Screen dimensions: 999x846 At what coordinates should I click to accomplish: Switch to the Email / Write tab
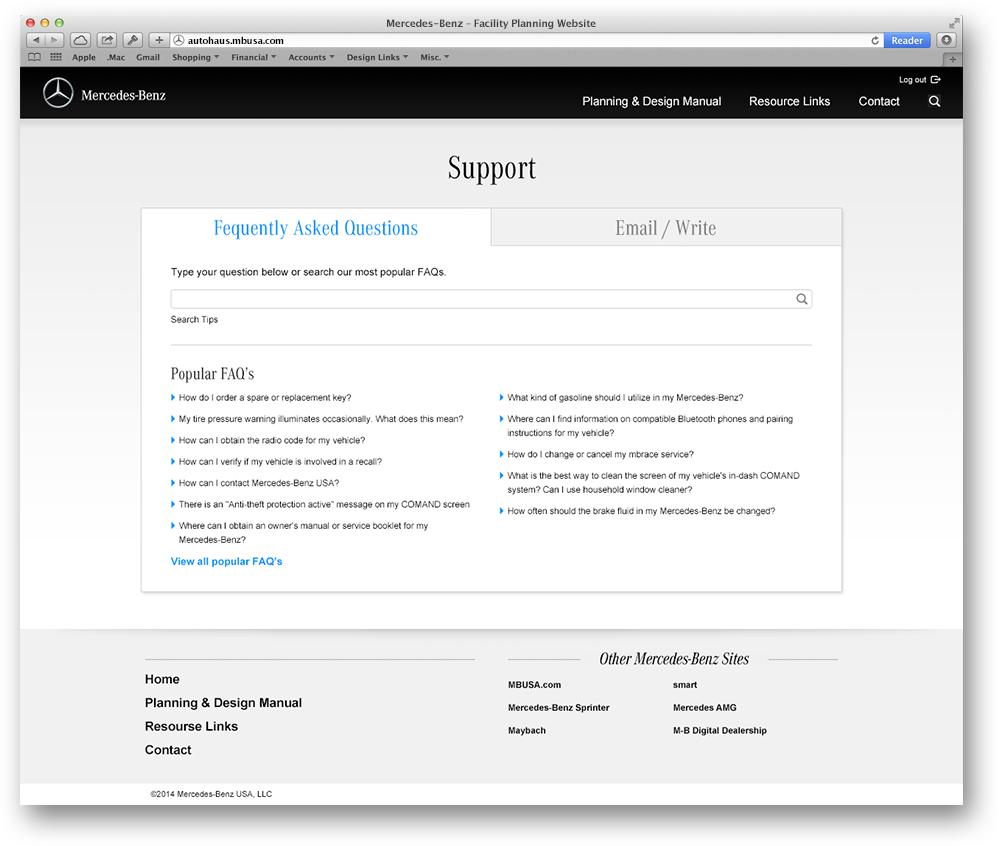[x=666, y=227]
